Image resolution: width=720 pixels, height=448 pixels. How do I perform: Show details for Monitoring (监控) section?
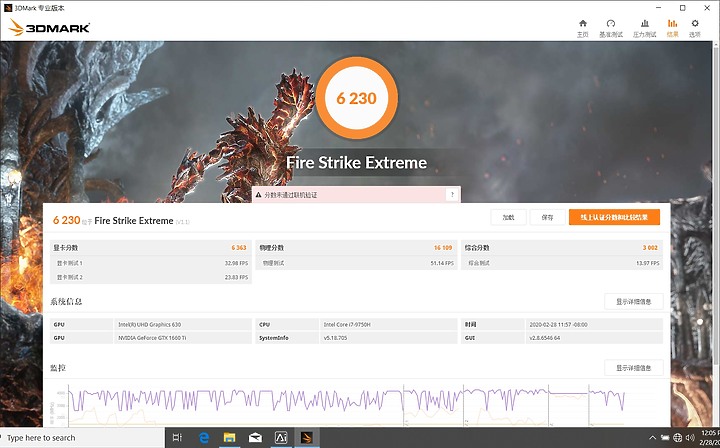(634, 368)
